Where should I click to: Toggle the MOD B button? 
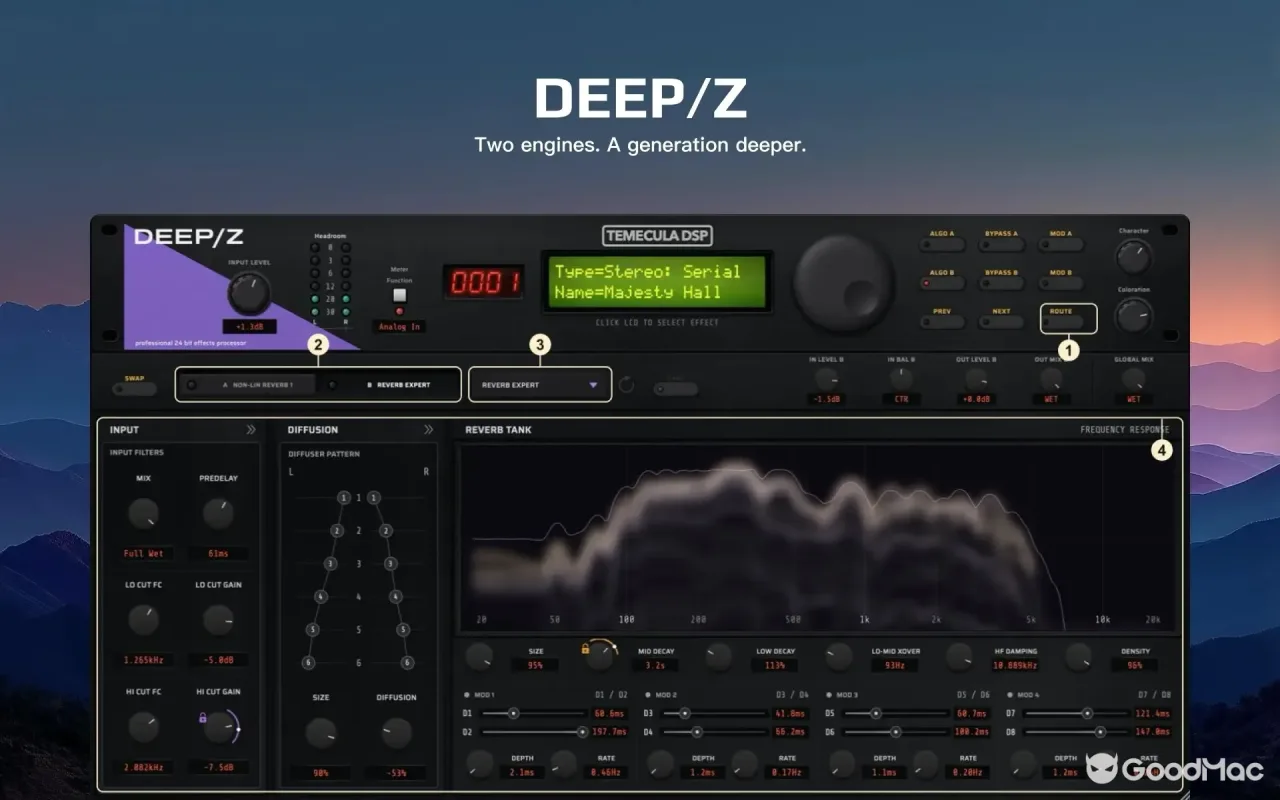coord(1060,284)
